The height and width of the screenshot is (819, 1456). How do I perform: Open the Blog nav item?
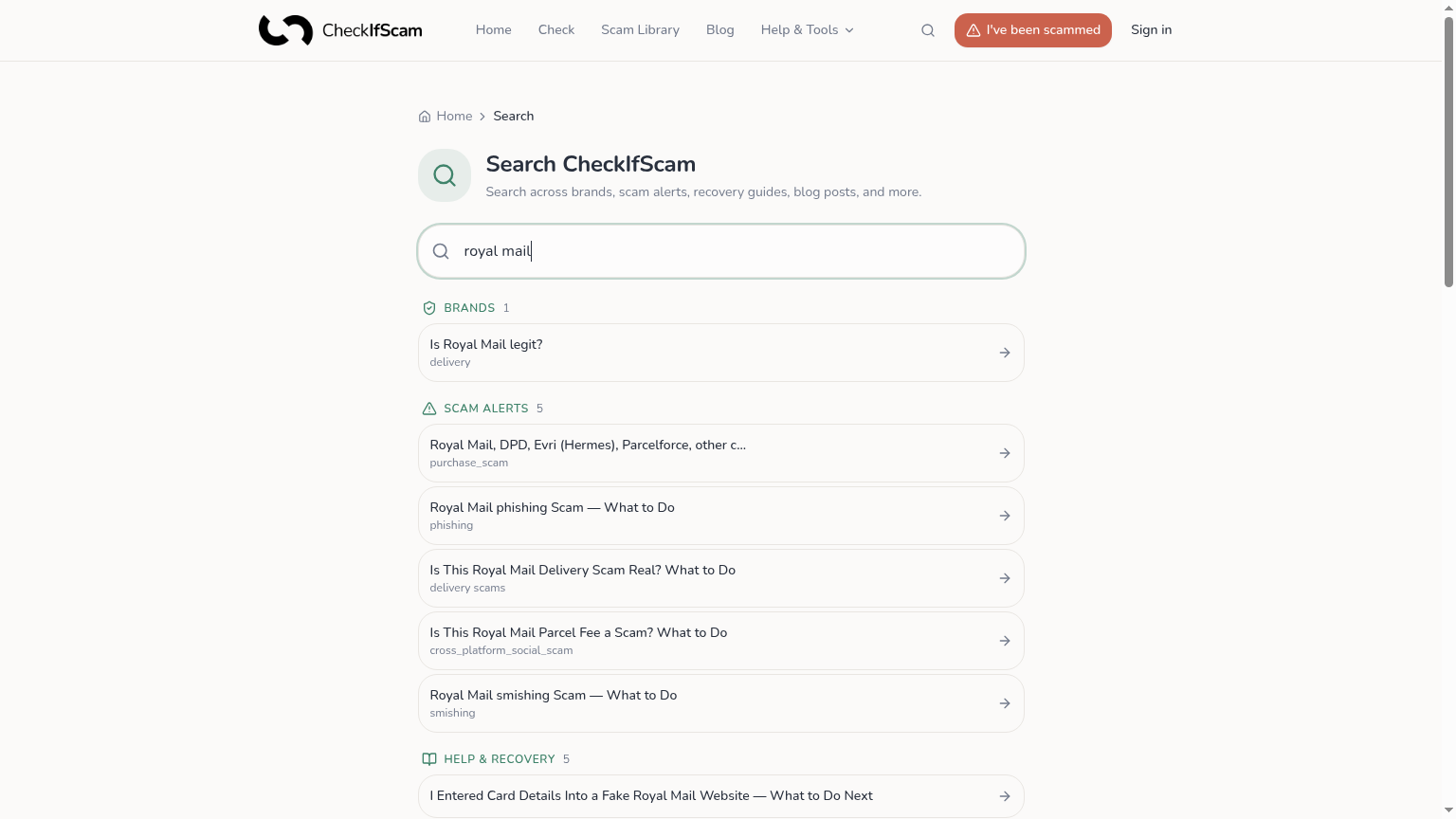point(720,30)
